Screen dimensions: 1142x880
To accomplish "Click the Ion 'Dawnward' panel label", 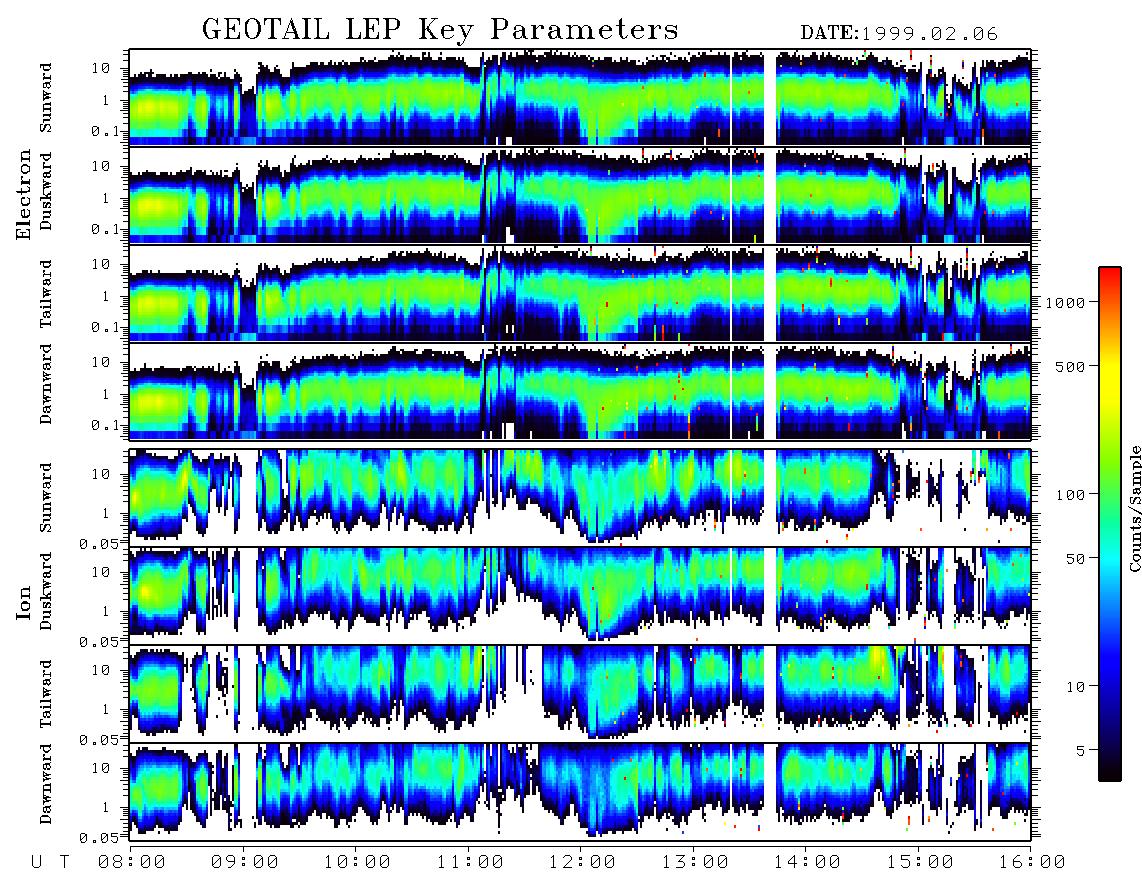I will click(46, 784).
